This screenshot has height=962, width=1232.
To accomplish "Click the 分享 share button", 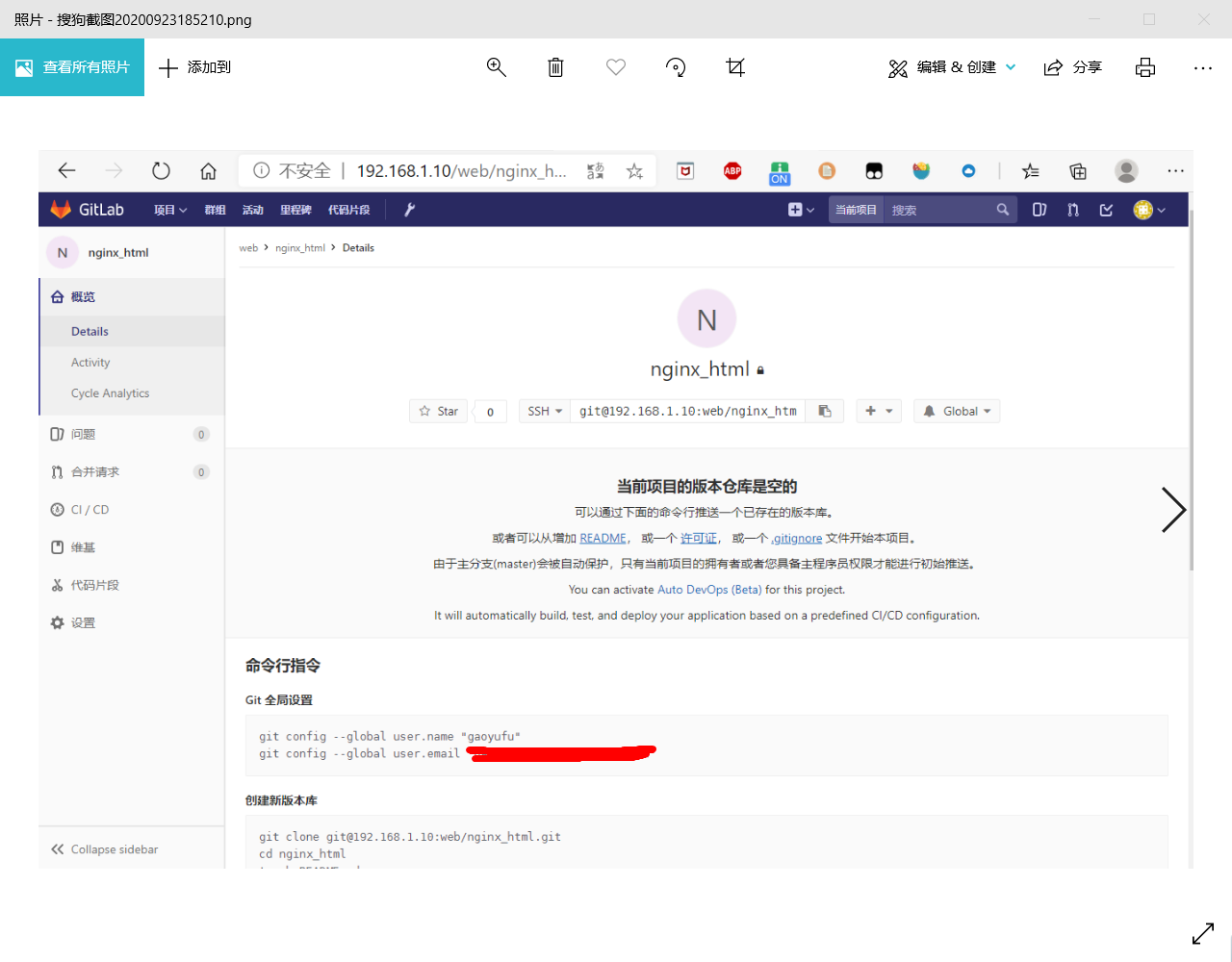I will click(1073, 67).
